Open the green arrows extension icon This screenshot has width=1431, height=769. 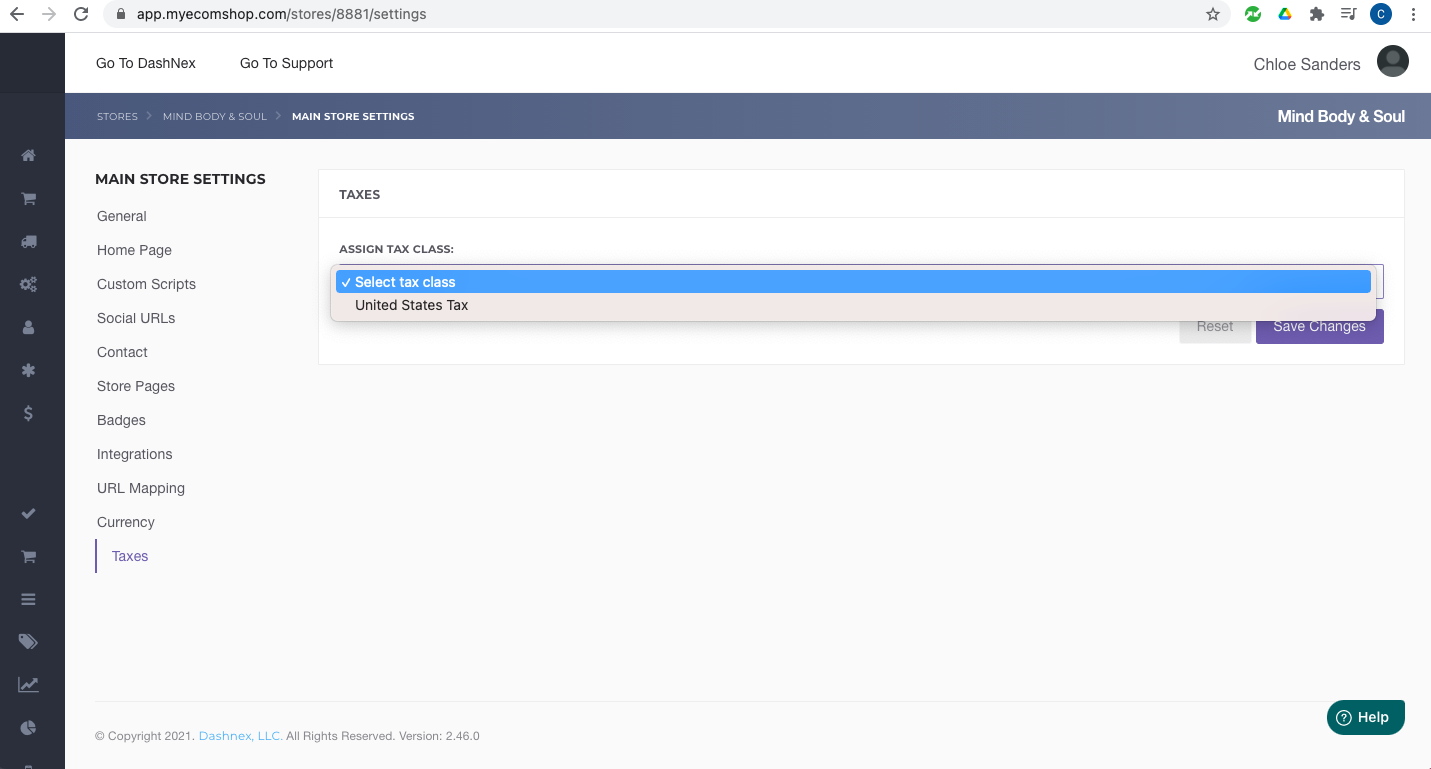pyautogui.click(x=1252, y=14)
